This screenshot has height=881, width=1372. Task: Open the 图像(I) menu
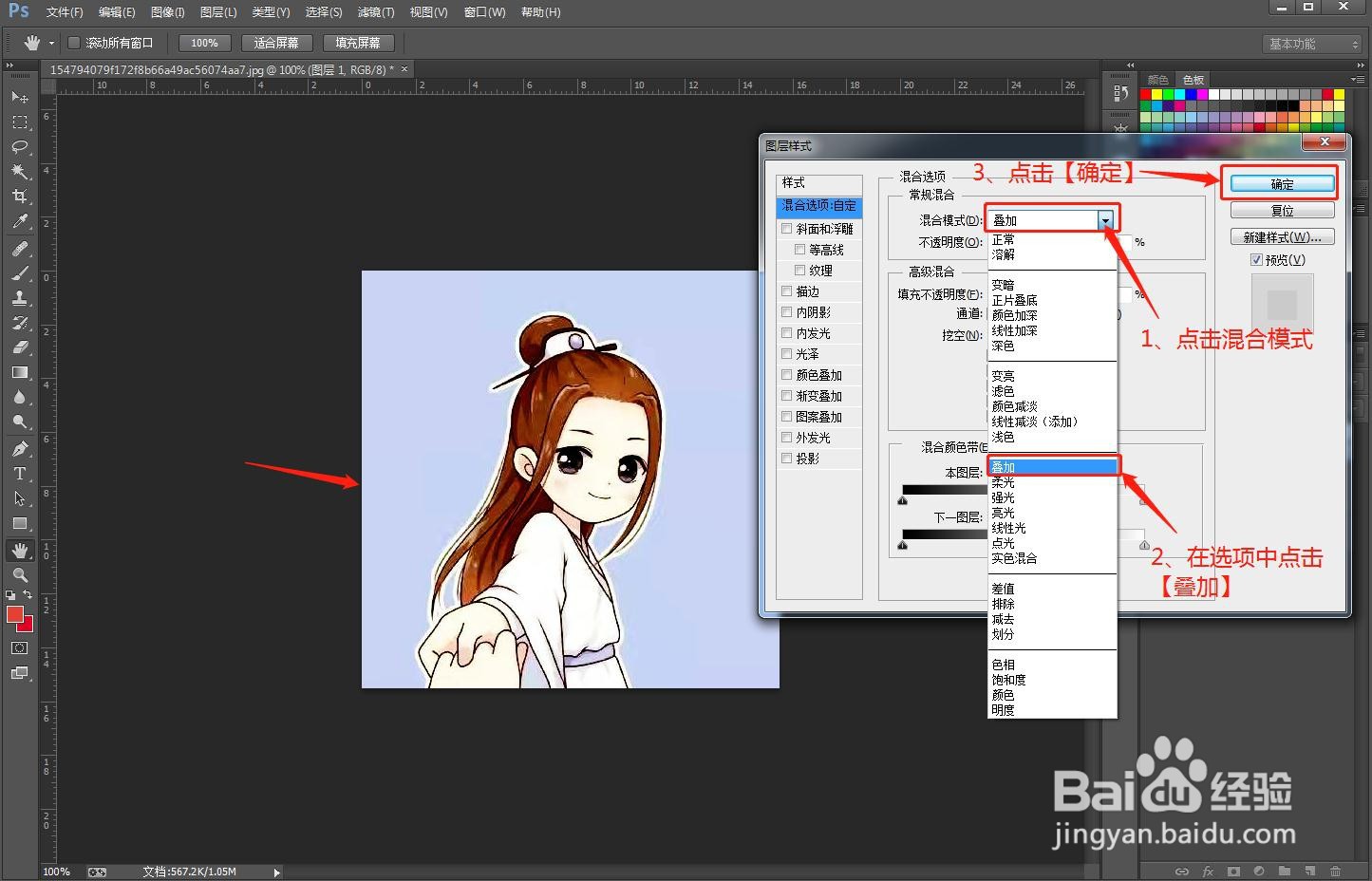168,12
